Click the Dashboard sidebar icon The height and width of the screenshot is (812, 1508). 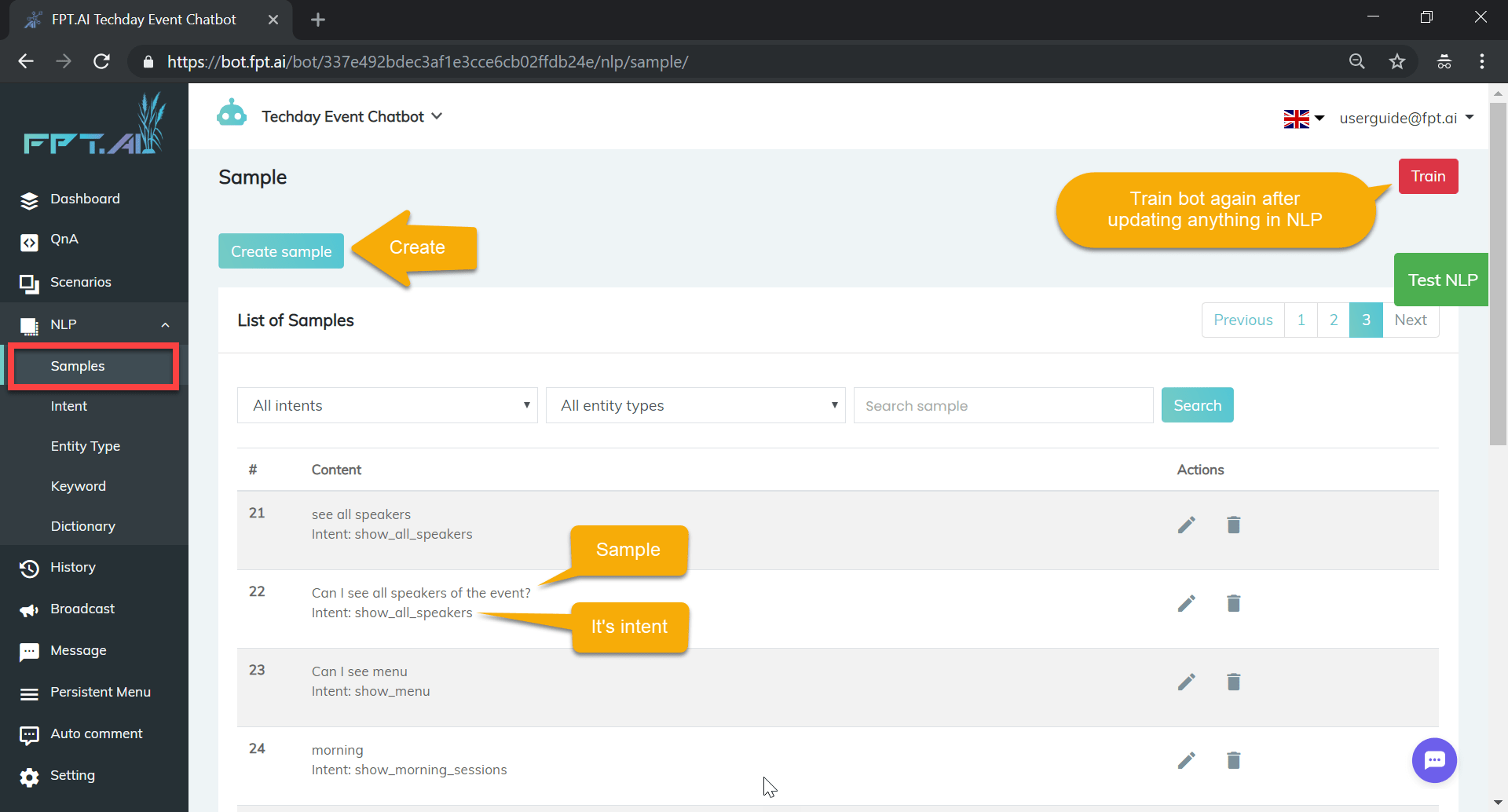29,200
